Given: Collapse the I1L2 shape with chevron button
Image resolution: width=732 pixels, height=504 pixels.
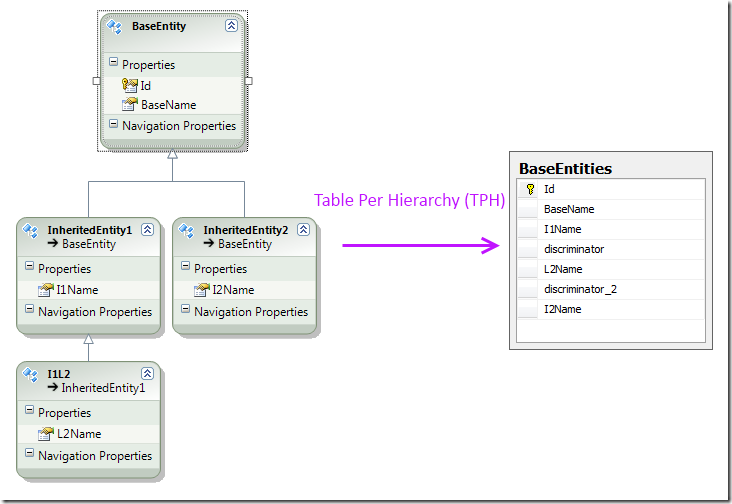Looking at the screenshot, I should click(x=148, y=373).
